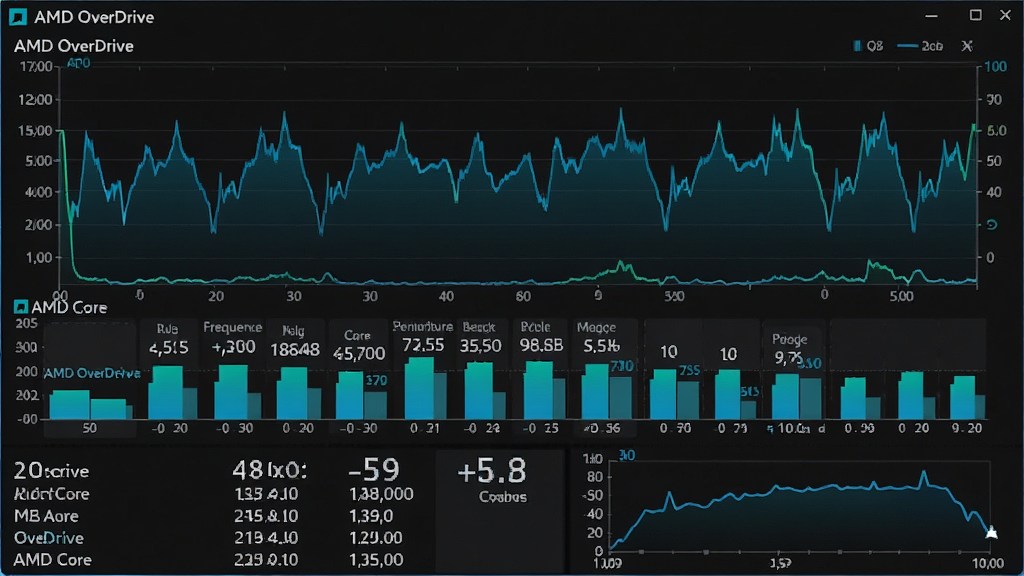The height and width of the screenshot is (576, 1024).
Task: Click the 1,39,0 value in MB Aore row
Action: pos(371,516)
